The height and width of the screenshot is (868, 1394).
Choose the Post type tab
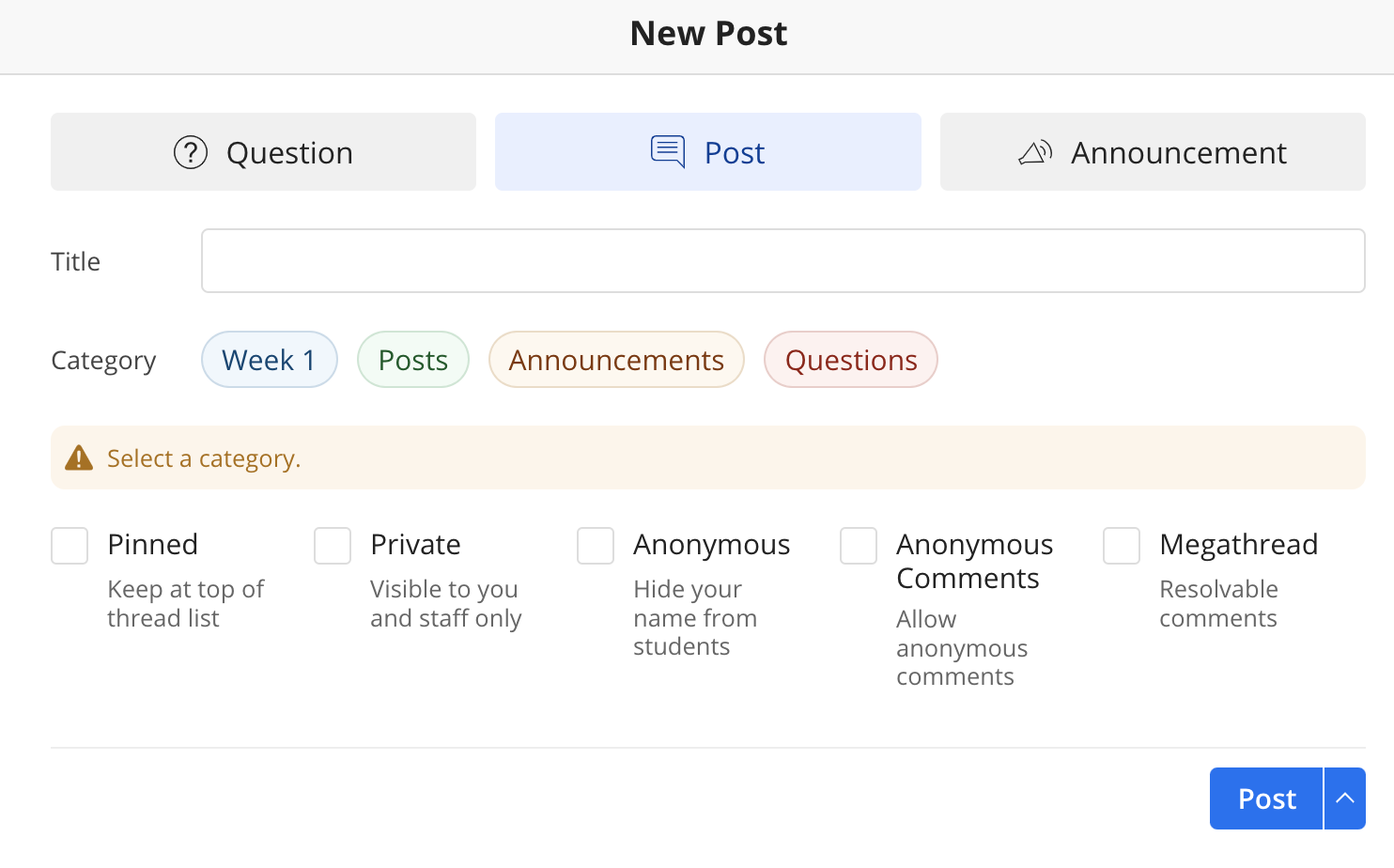pos(707,152)
